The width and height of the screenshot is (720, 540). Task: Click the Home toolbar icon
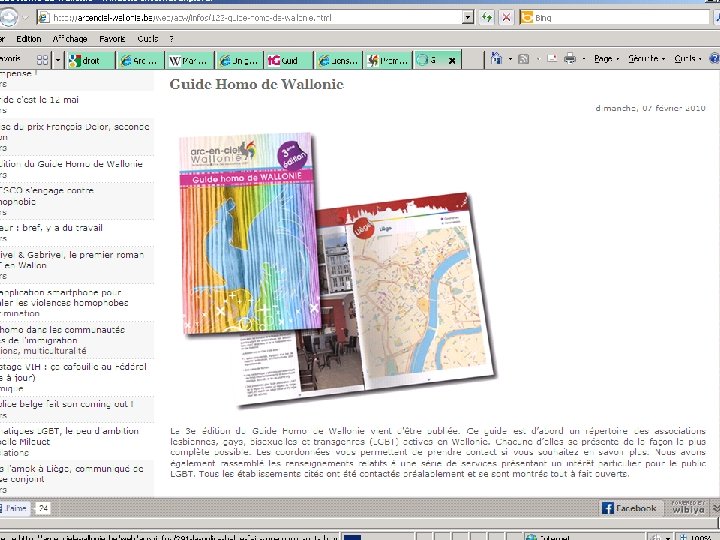tap(496, 59)
